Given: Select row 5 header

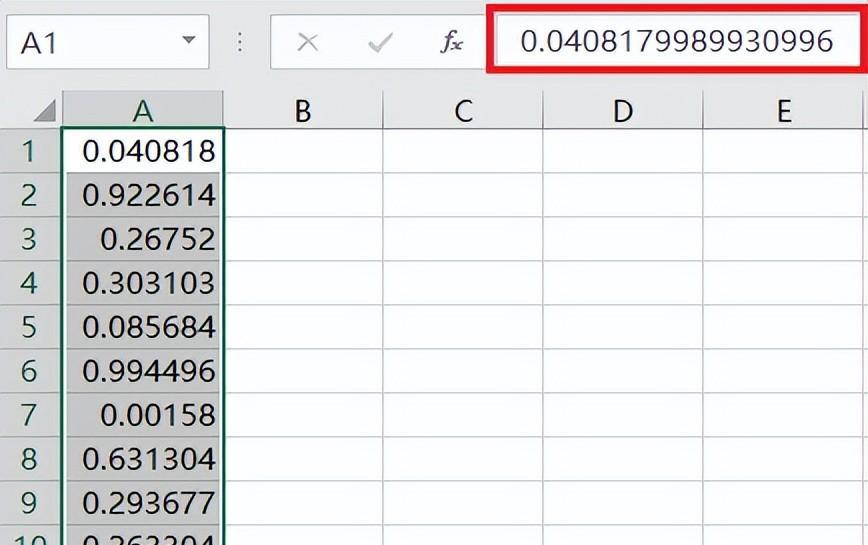Looking at the screenshot, I should tap(29, 327).
